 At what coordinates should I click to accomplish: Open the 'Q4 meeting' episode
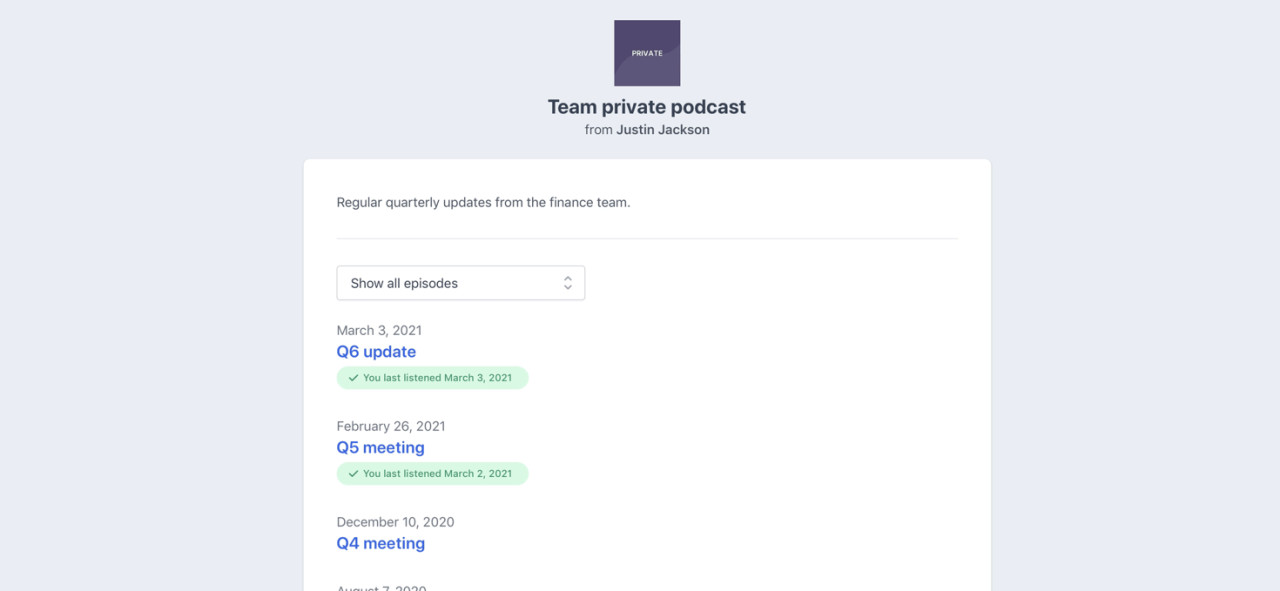[x=381, y=543]
